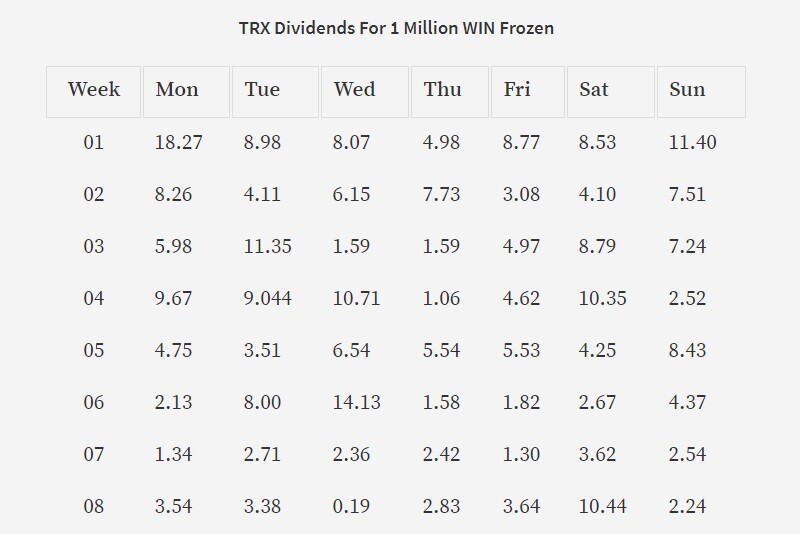
Task: Click the Thu column header
Action: [450, 92]
